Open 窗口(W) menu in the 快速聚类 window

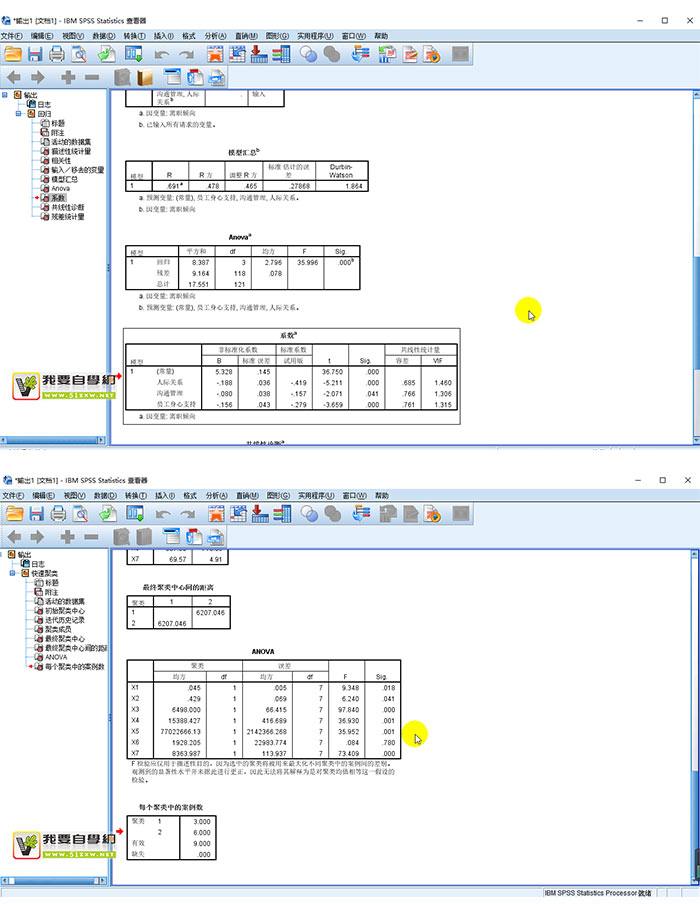point(355,495)
